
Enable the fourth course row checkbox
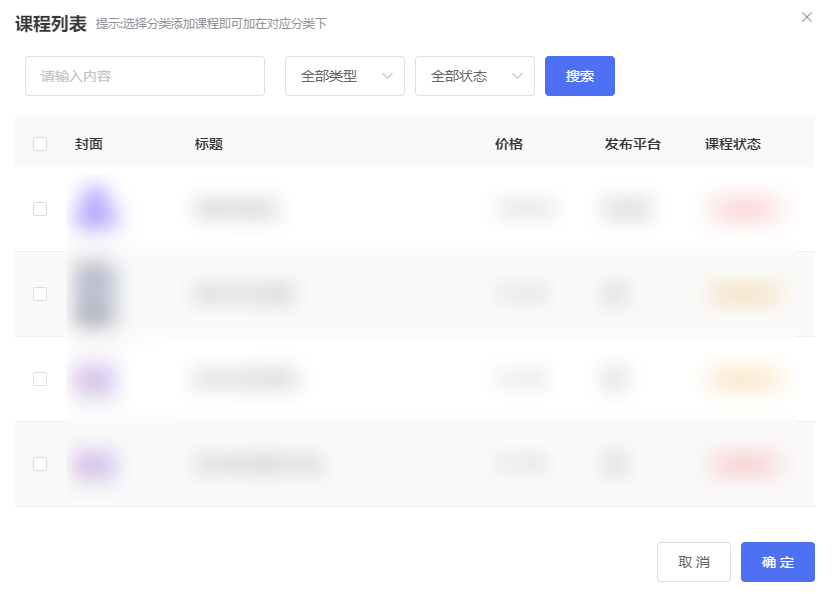coord(40,464)
